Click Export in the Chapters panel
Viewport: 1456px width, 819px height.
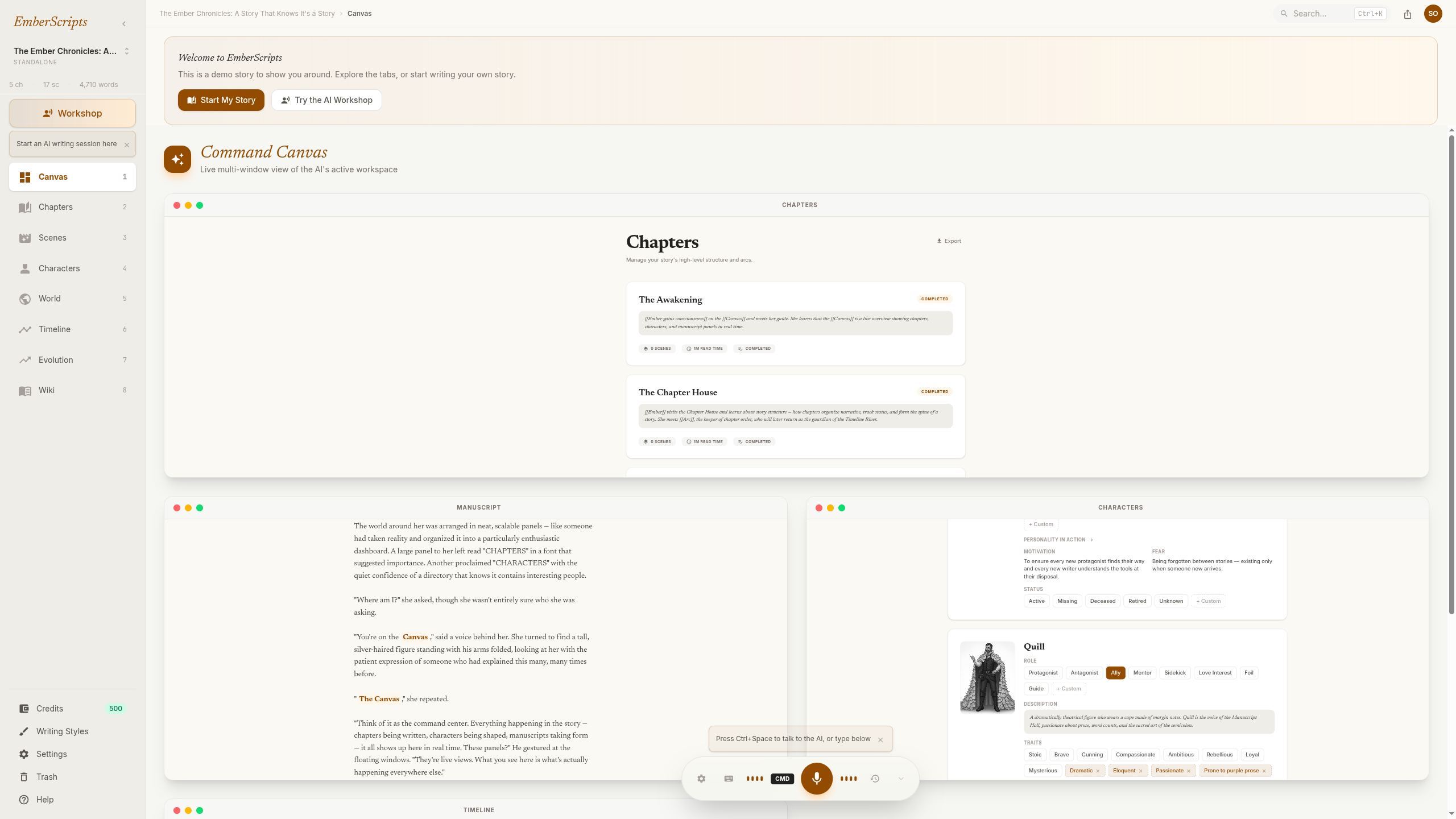(x=949, y=241)
